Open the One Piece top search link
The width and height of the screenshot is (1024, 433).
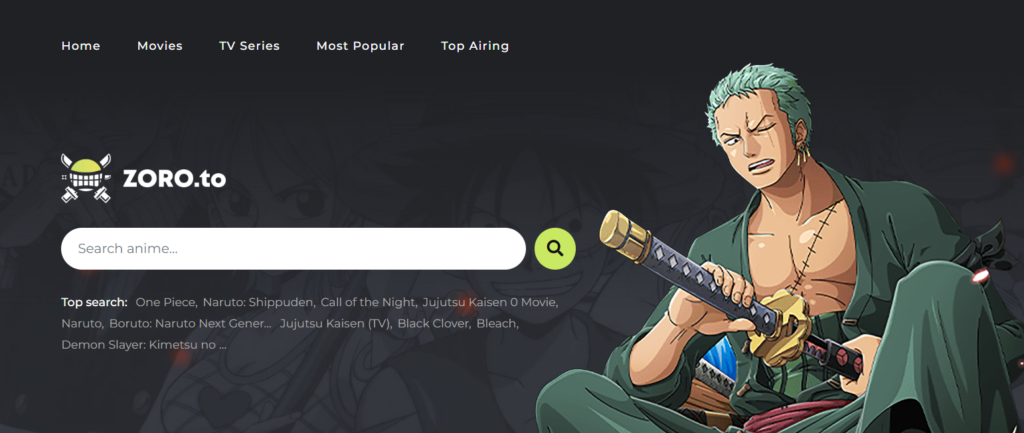[x=165, y=302]
